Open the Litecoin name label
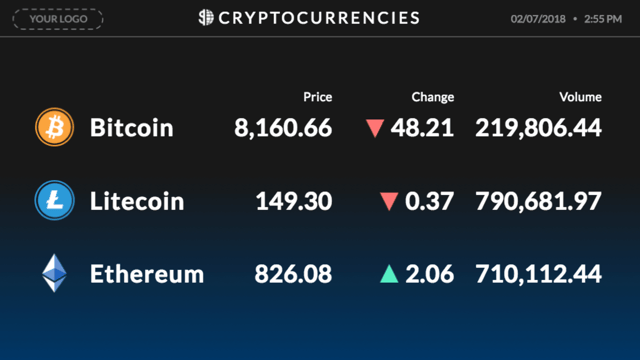The width and height of the screenshot is (640, 360). click(137, 201)
